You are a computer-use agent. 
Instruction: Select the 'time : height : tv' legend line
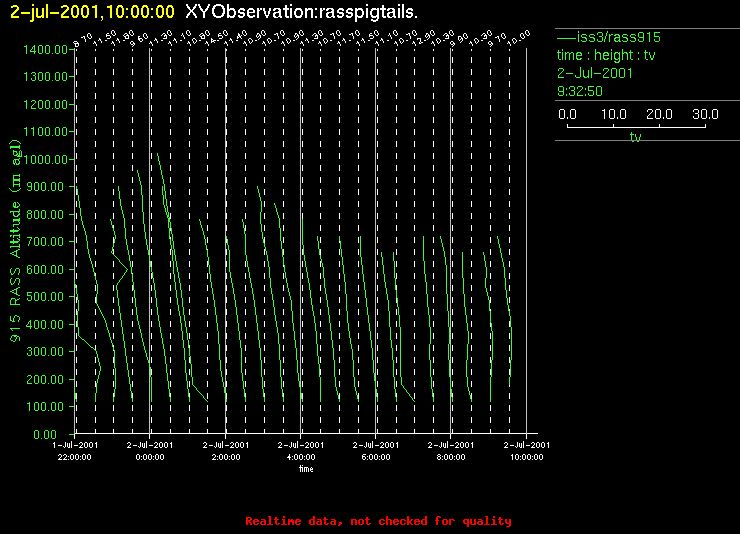[x=606, y=55]
